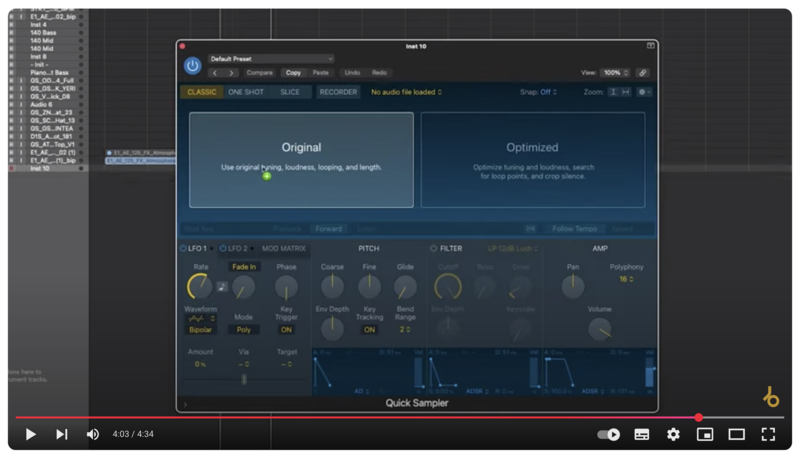This screenshot has width=800, height=459.
Task: Click the amp Pan knob
Action: tap(573, 287)
